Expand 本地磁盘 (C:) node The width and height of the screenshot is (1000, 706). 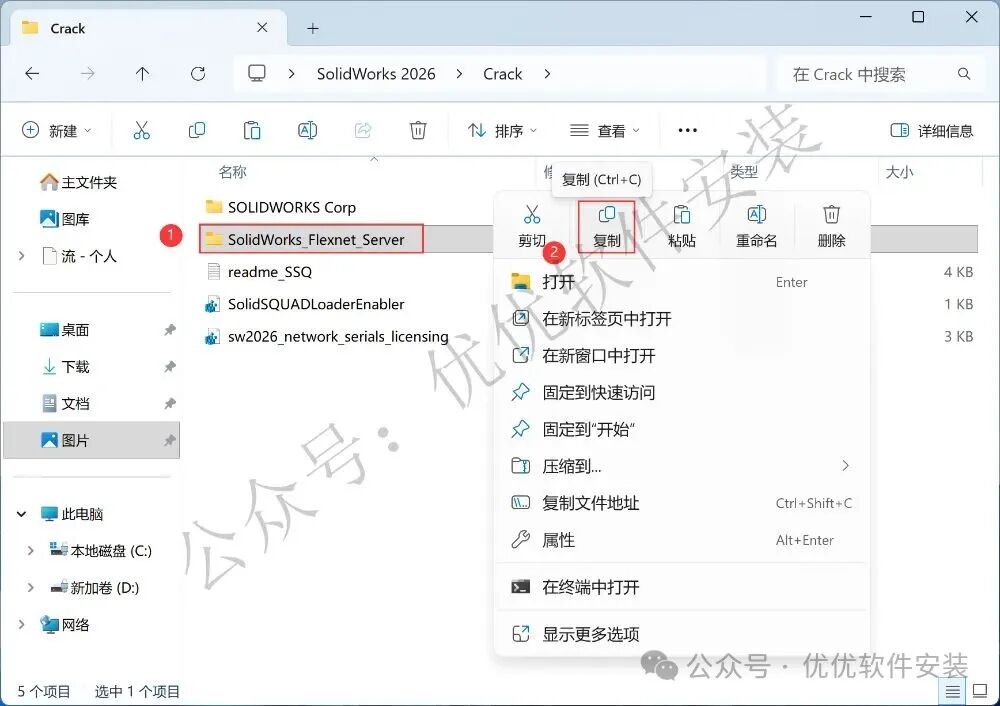pyautogui.click(x=31, y=551)
